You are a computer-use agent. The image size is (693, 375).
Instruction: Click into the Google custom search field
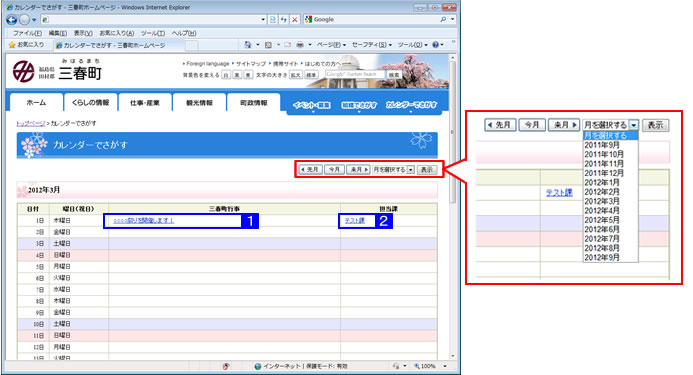click(x=355, y=74)
